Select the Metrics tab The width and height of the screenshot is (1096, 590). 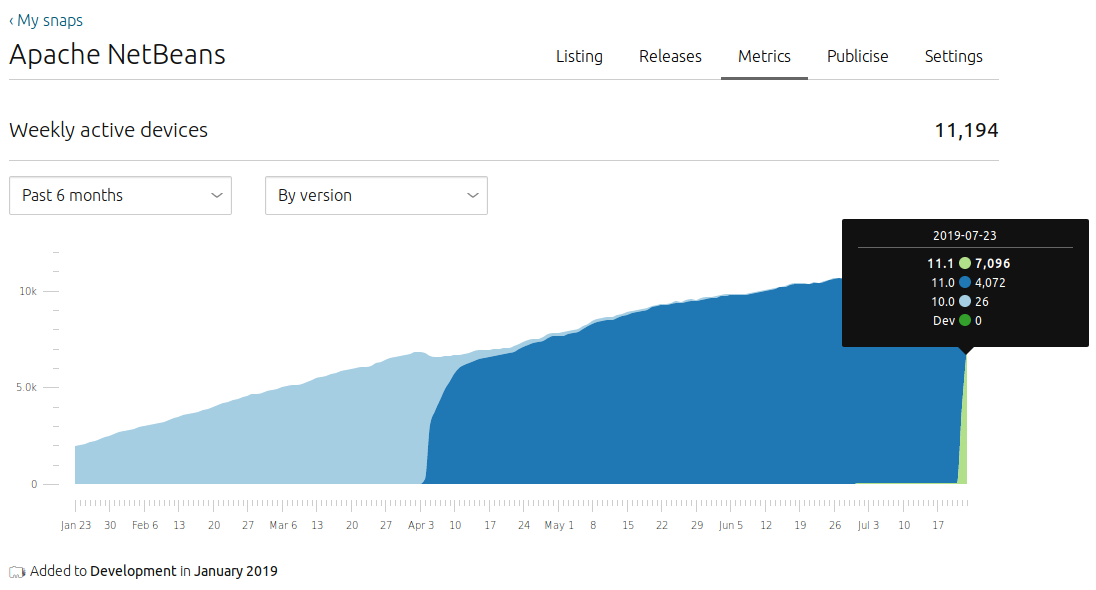pyautogui.click(x=764, y=56)
